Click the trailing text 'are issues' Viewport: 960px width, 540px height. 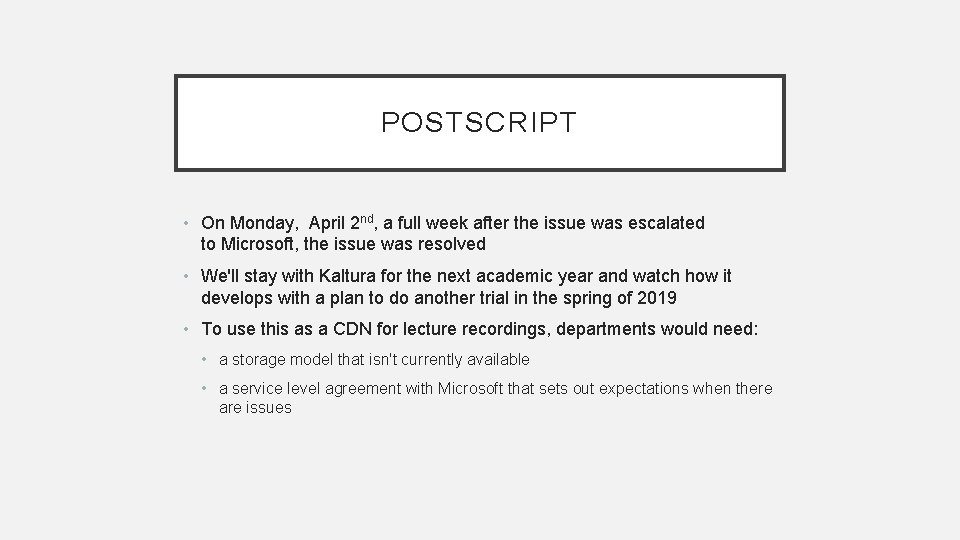click(255, 408)
